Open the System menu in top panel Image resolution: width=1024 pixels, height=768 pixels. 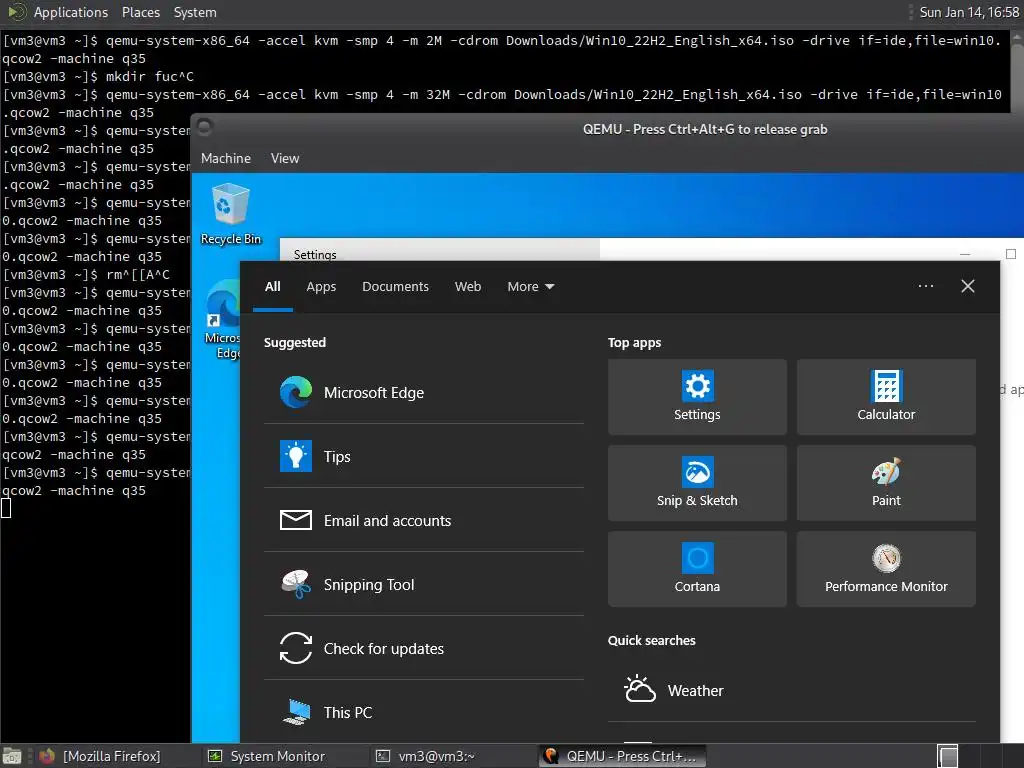point(195,12)
